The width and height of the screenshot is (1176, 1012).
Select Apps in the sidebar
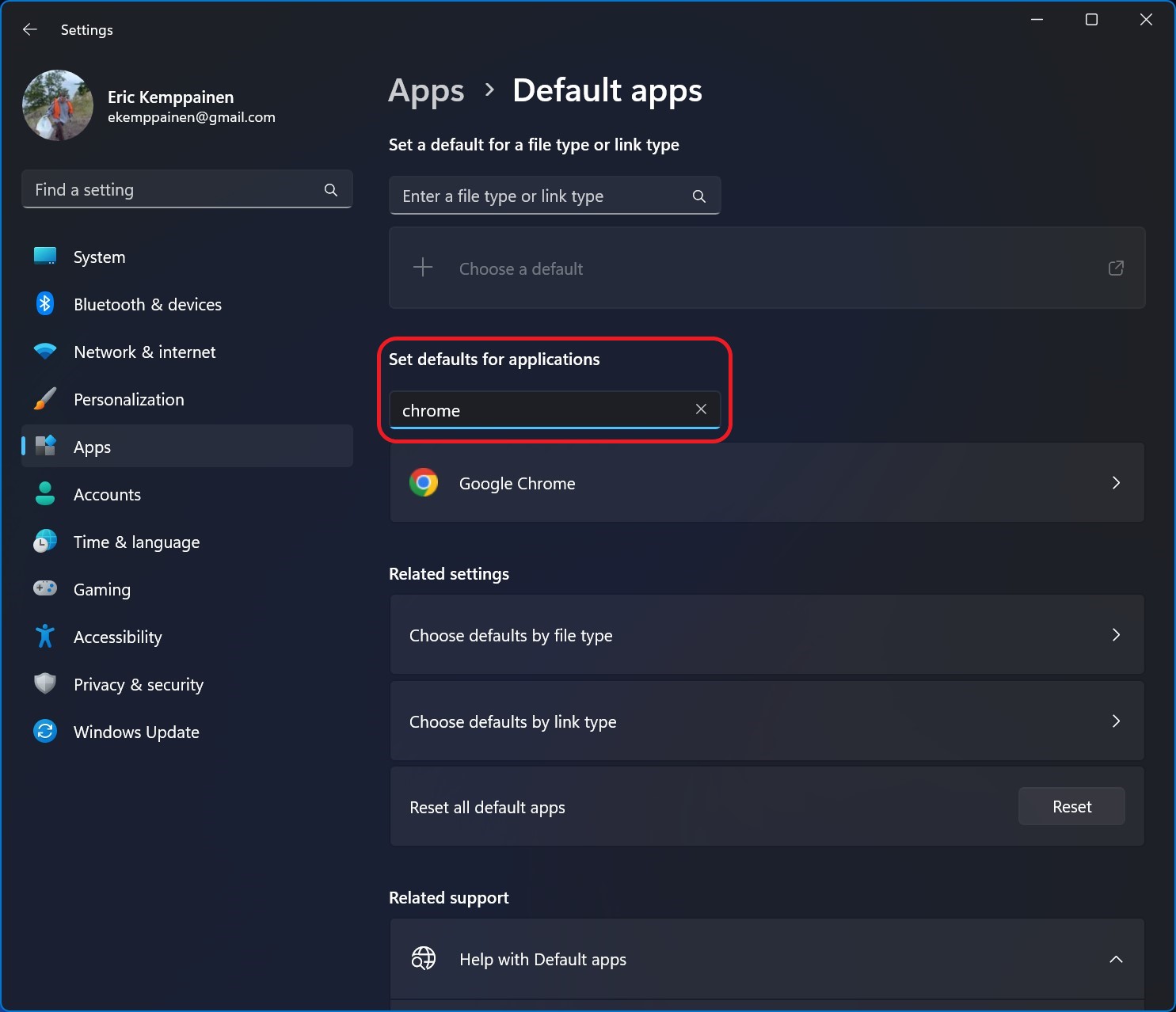click(187, 447)
